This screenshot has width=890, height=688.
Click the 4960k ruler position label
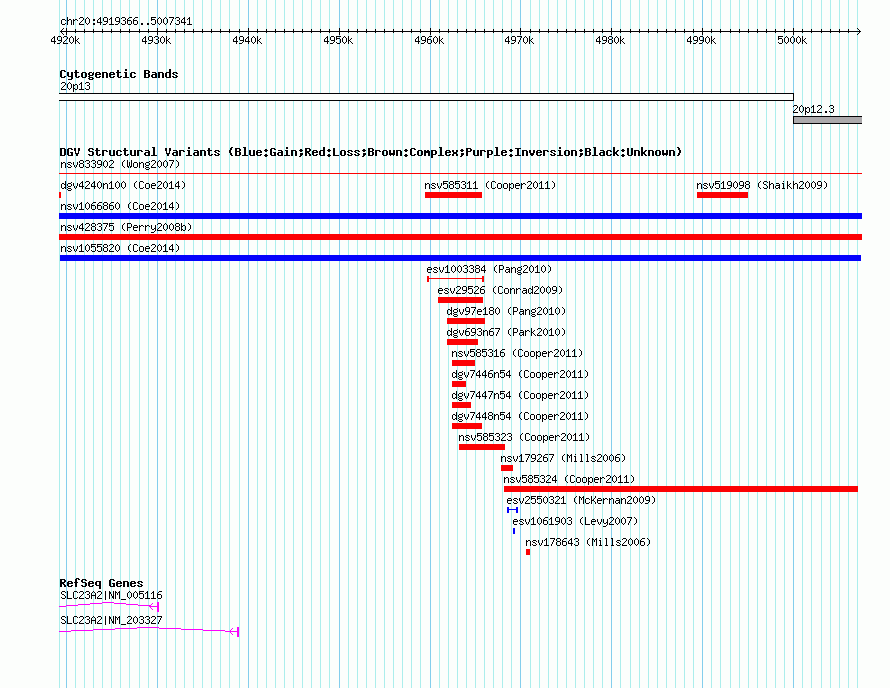pyautogui.click(x=429, y=40)
